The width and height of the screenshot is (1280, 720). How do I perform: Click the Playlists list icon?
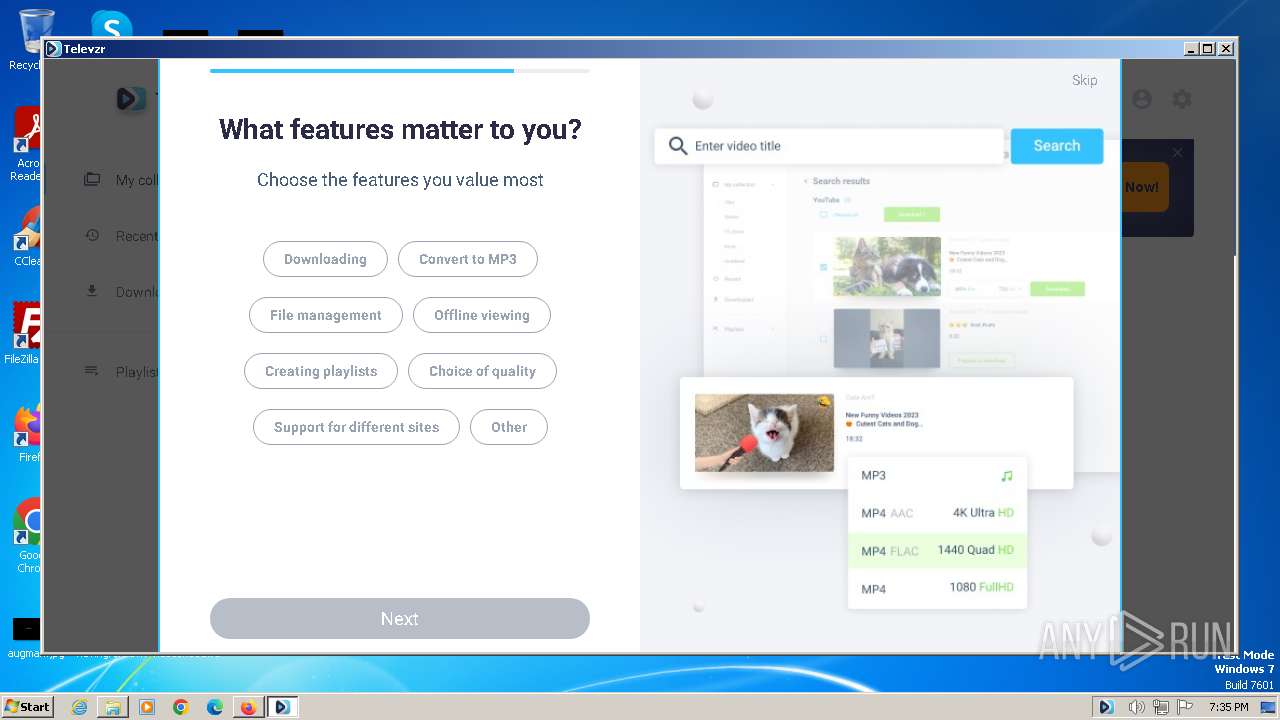point(92,371)
